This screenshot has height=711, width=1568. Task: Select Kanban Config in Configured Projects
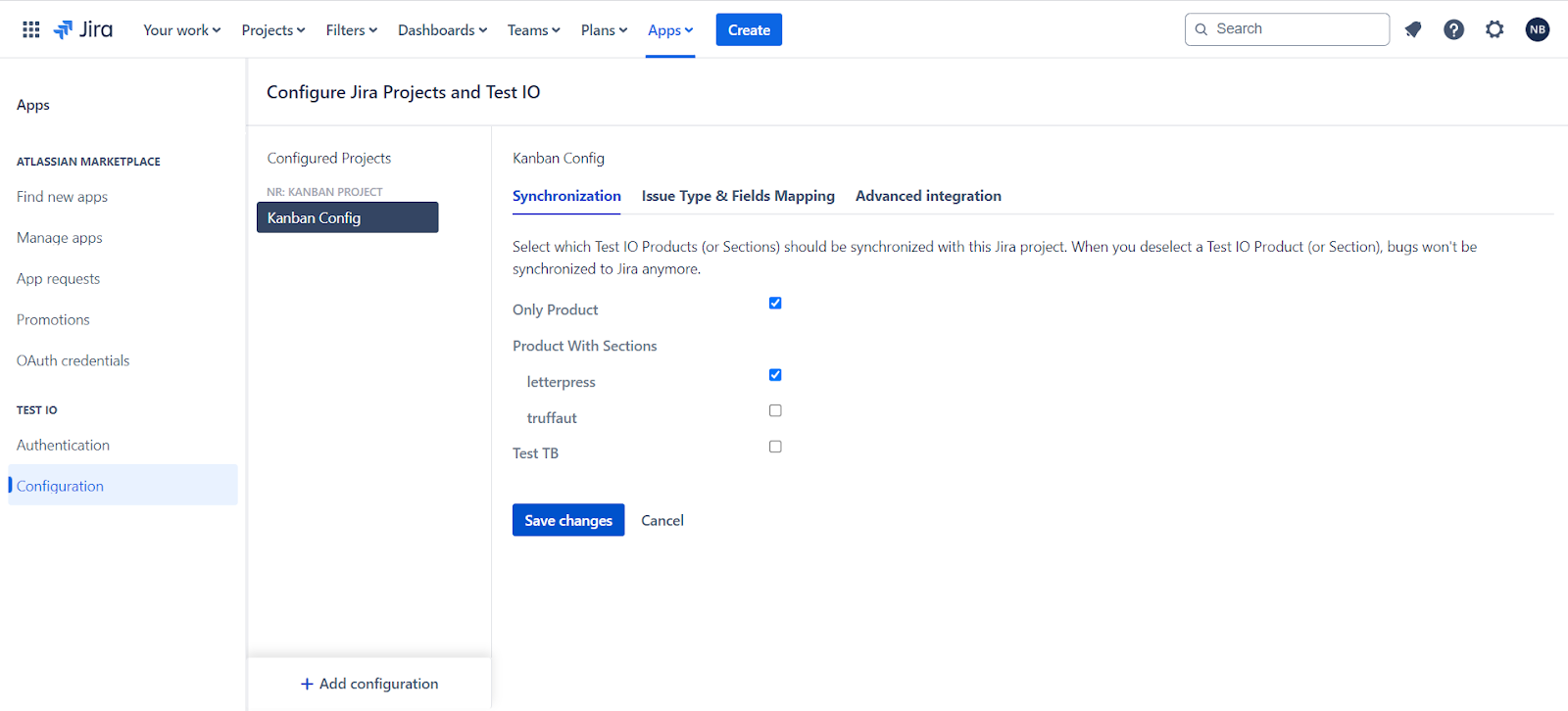tap(348, 217)
